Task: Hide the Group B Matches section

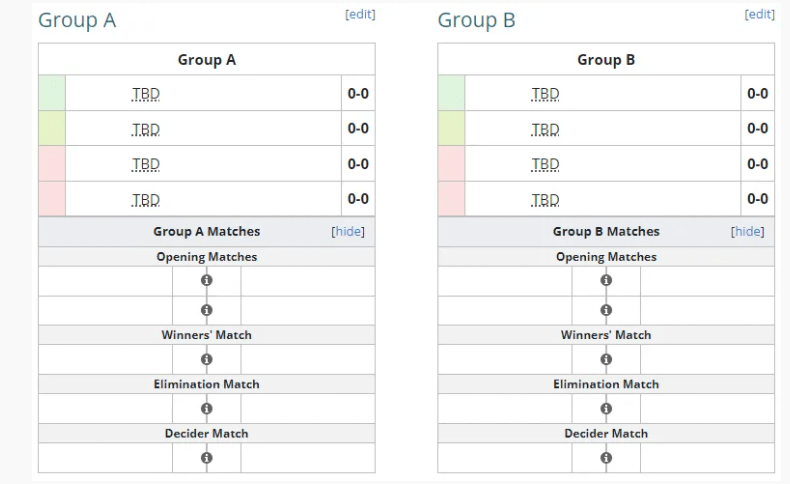Action: [747, 232]
